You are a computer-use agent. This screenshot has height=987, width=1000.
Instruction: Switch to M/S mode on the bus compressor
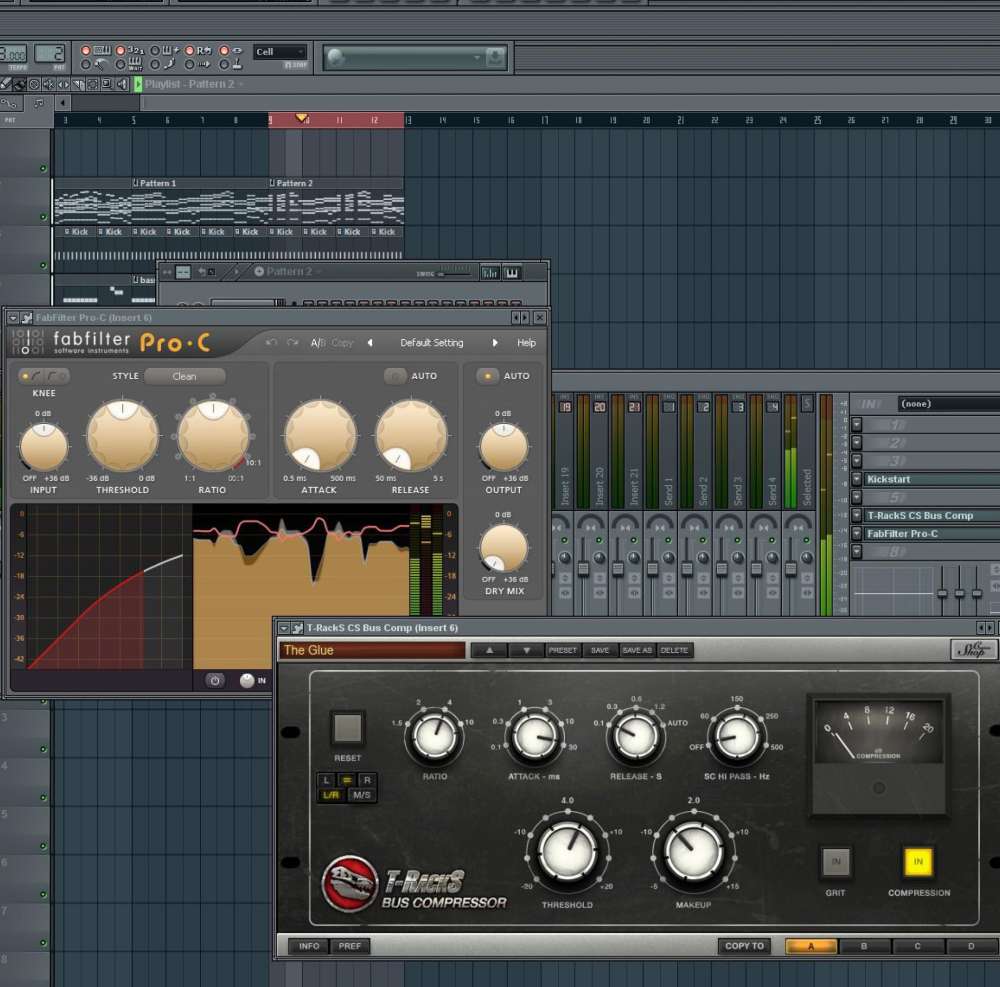click(x=363, y=792)
